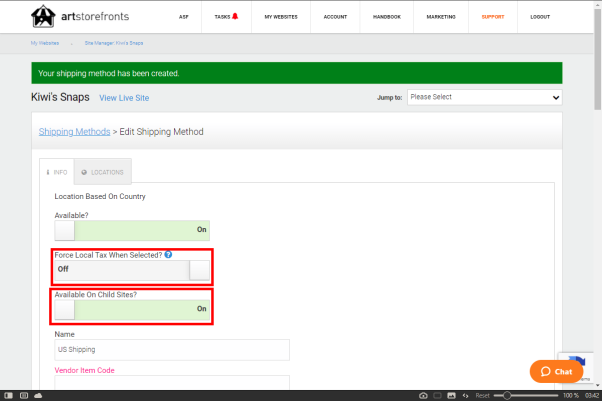The height and width of the screenshot is (401, 602).
Task: Click the cloud icon in bottom bar
Action: [38, 396]
